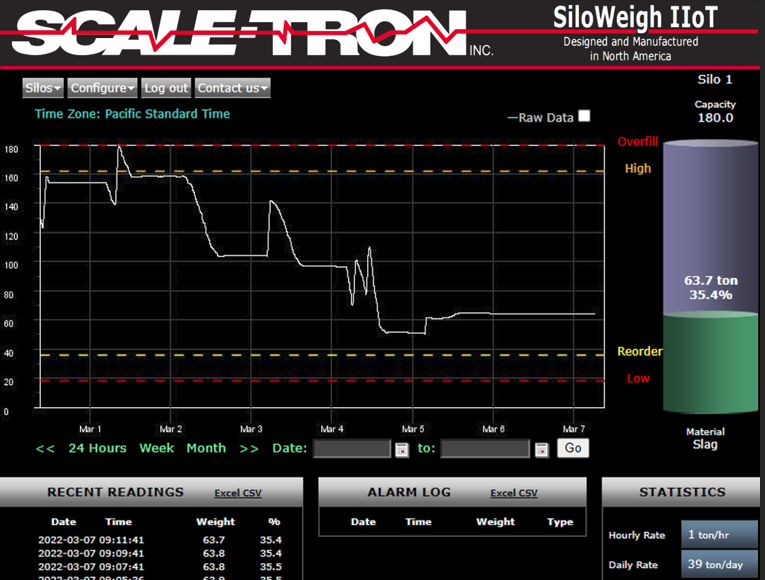This screenshot has width=765, height=580.
Task: Select the Week chart range
Action: click(157, 448)
